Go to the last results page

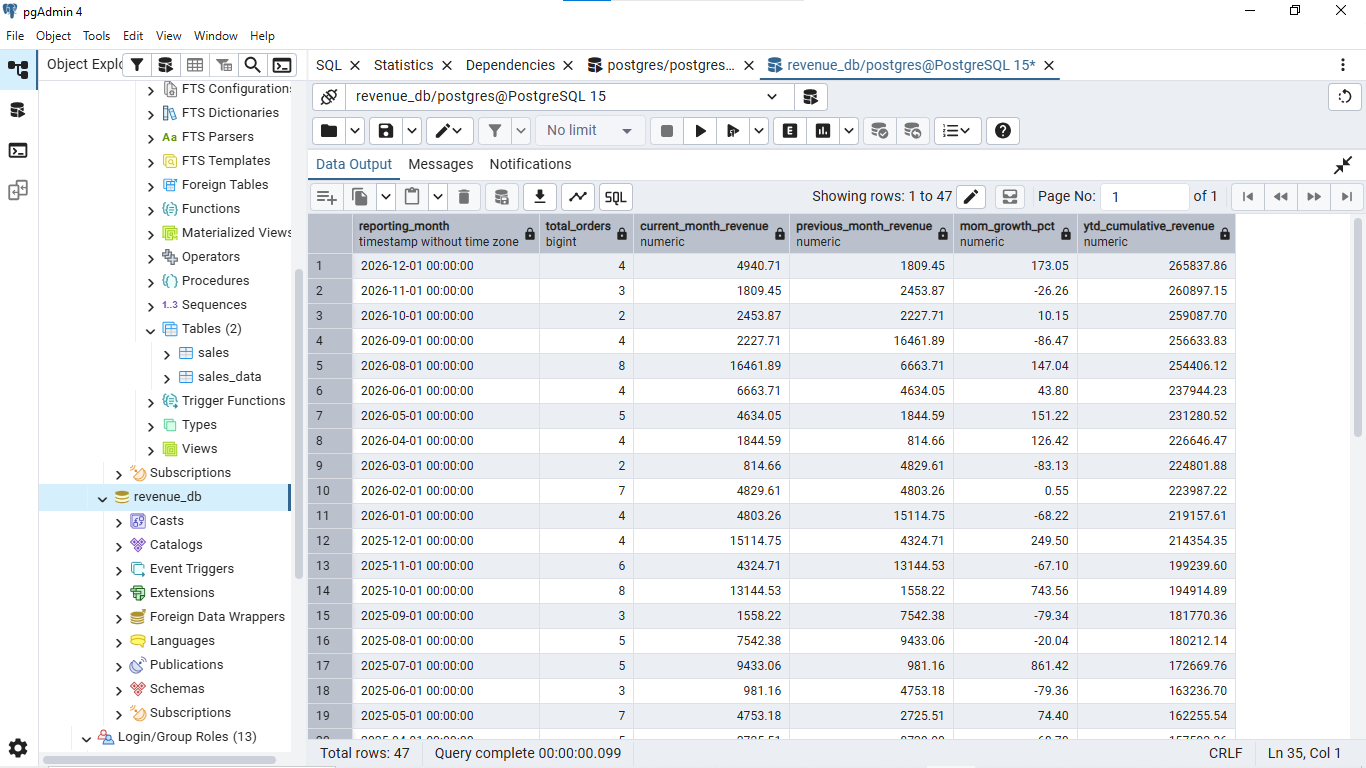click(1347, 197)
